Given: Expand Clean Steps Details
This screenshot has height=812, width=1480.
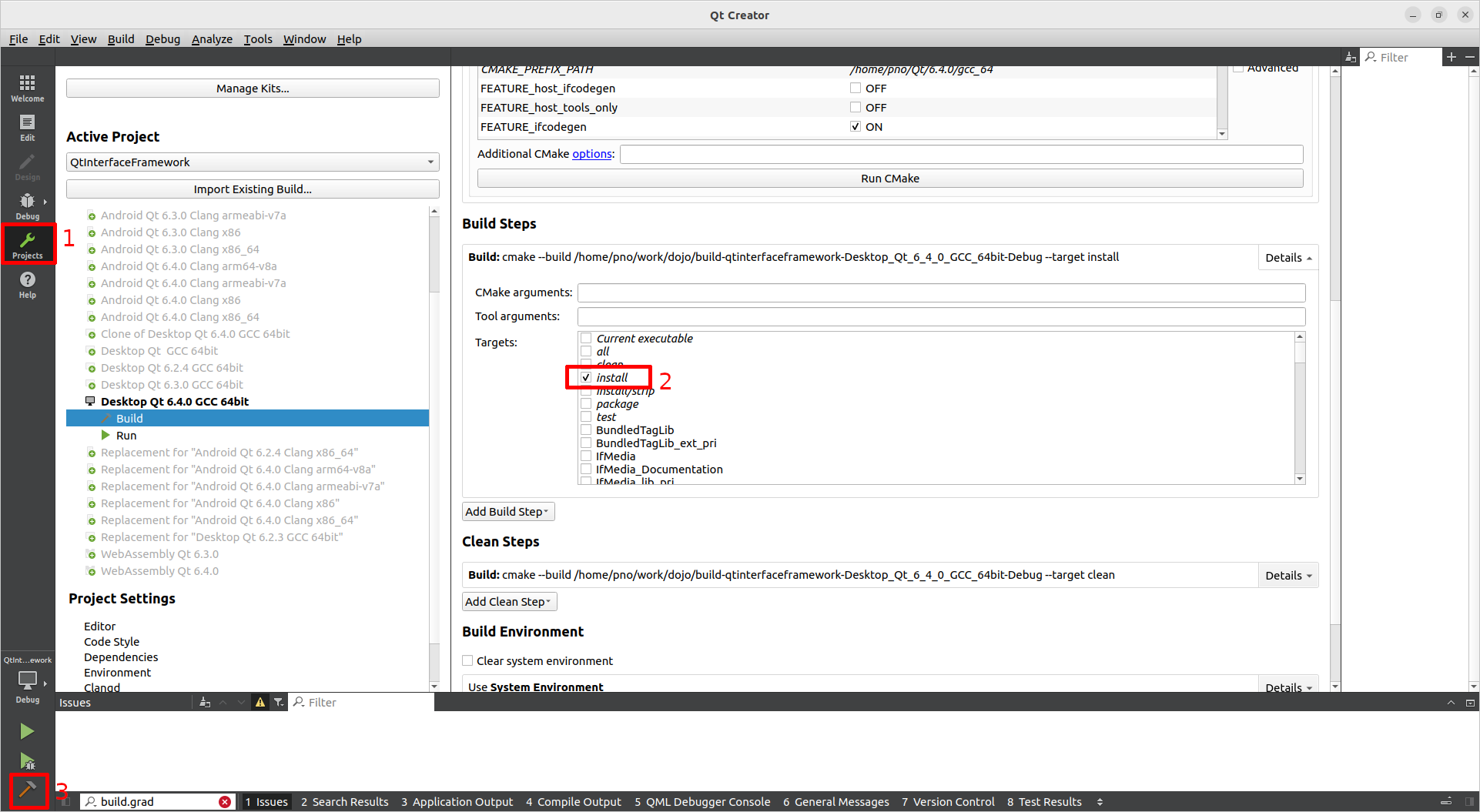Looking at the screenshot, I should pos(1287,576).
